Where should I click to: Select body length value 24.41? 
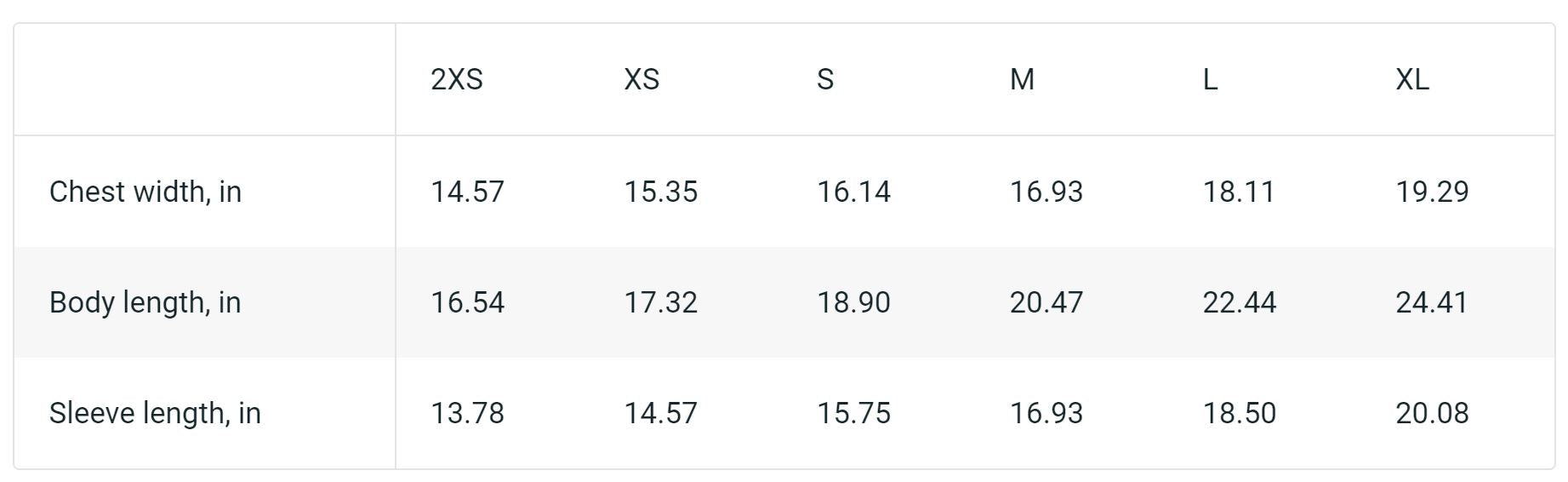1432,302
